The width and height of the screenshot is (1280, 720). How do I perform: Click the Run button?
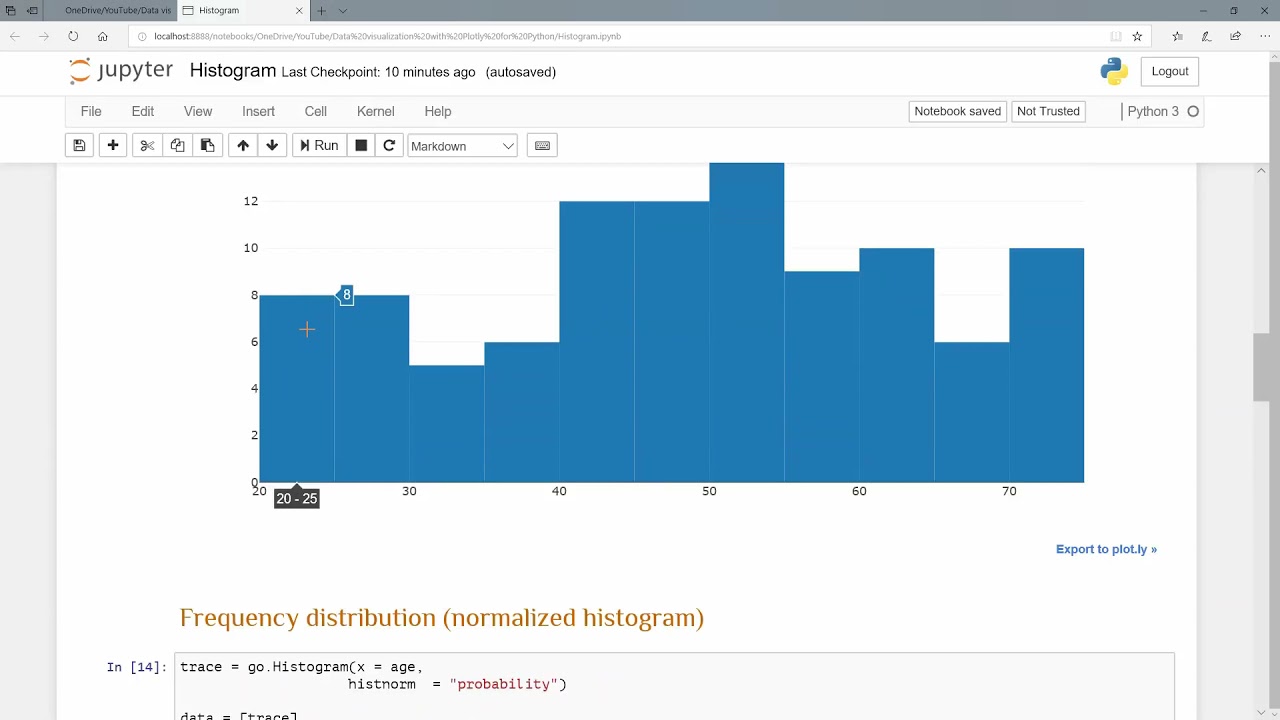point(319,146)
